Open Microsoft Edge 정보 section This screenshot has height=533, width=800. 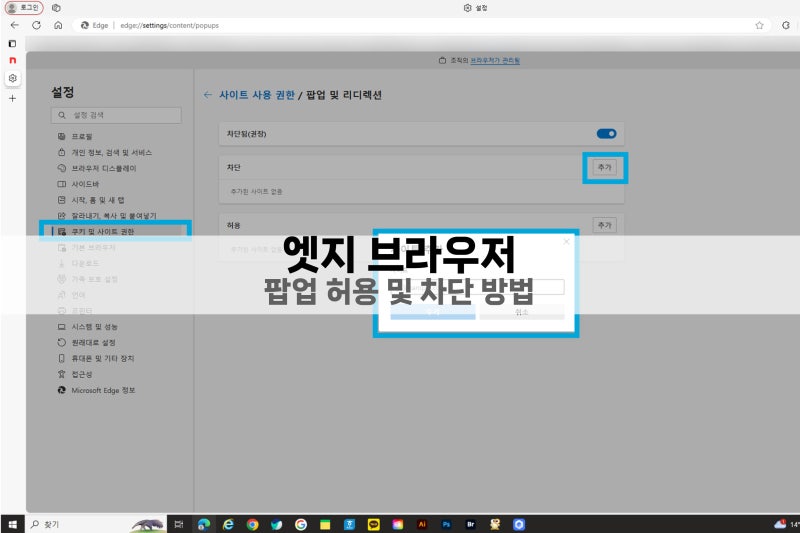(103, 390)
